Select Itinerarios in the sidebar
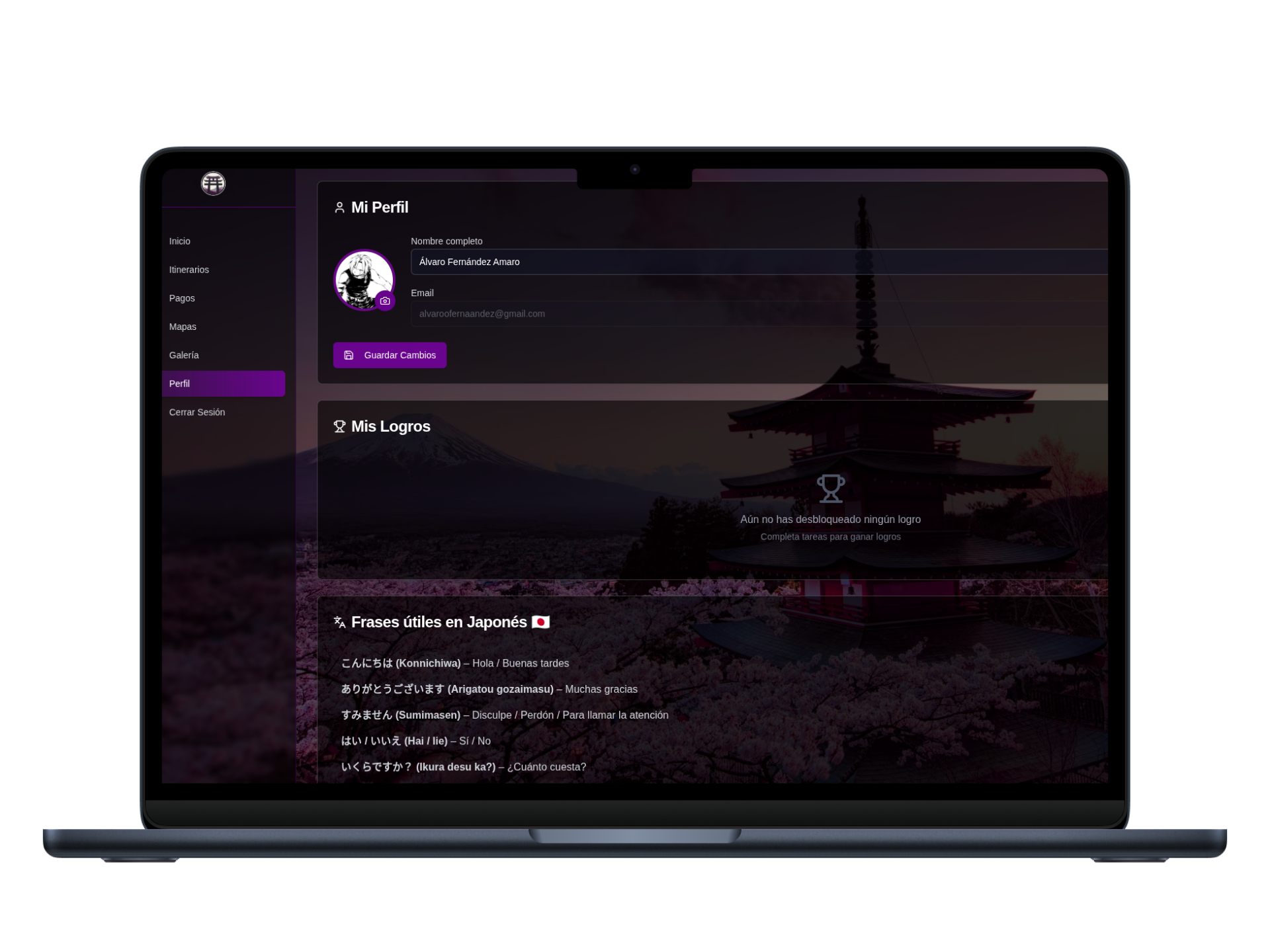The image size is (1270, 952). (189, 269)
